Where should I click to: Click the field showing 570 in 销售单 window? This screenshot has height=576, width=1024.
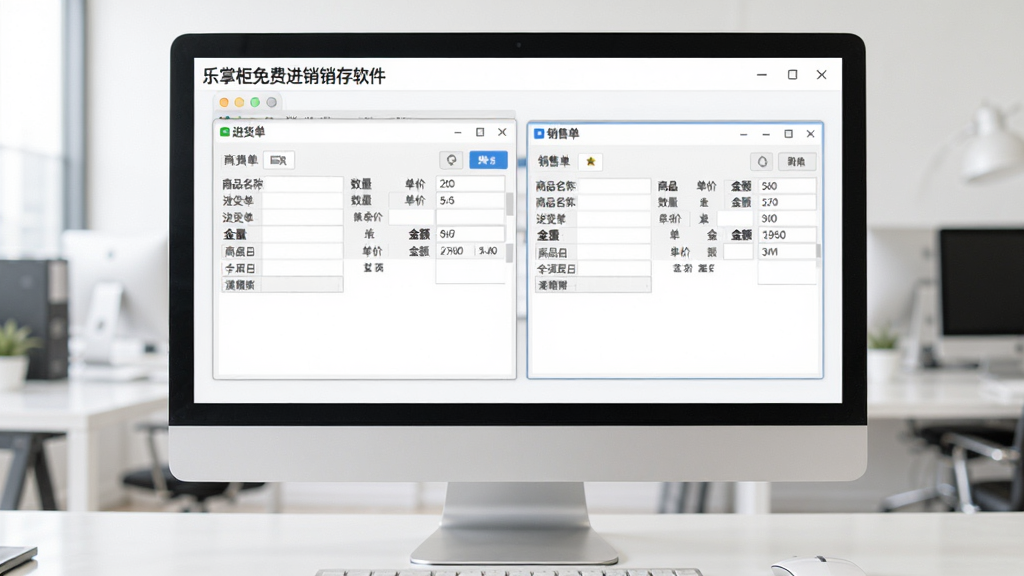pos(787,202)
